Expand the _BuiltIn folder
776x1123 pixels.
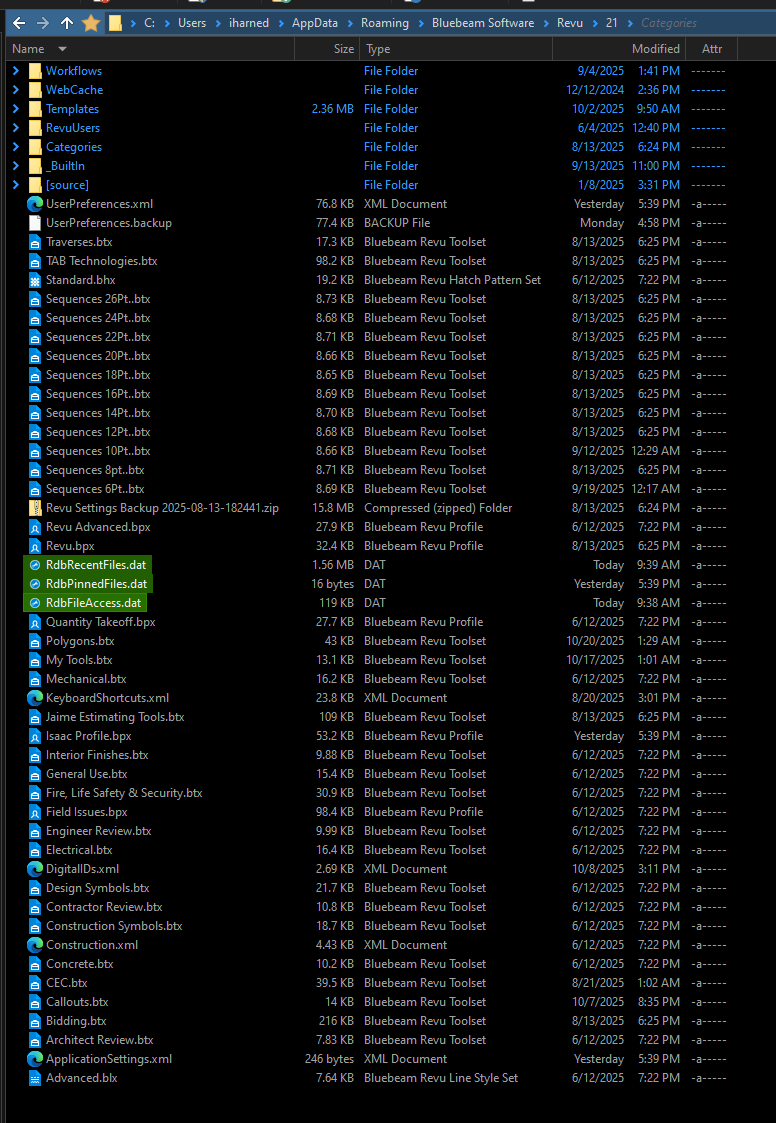(16, 165)
